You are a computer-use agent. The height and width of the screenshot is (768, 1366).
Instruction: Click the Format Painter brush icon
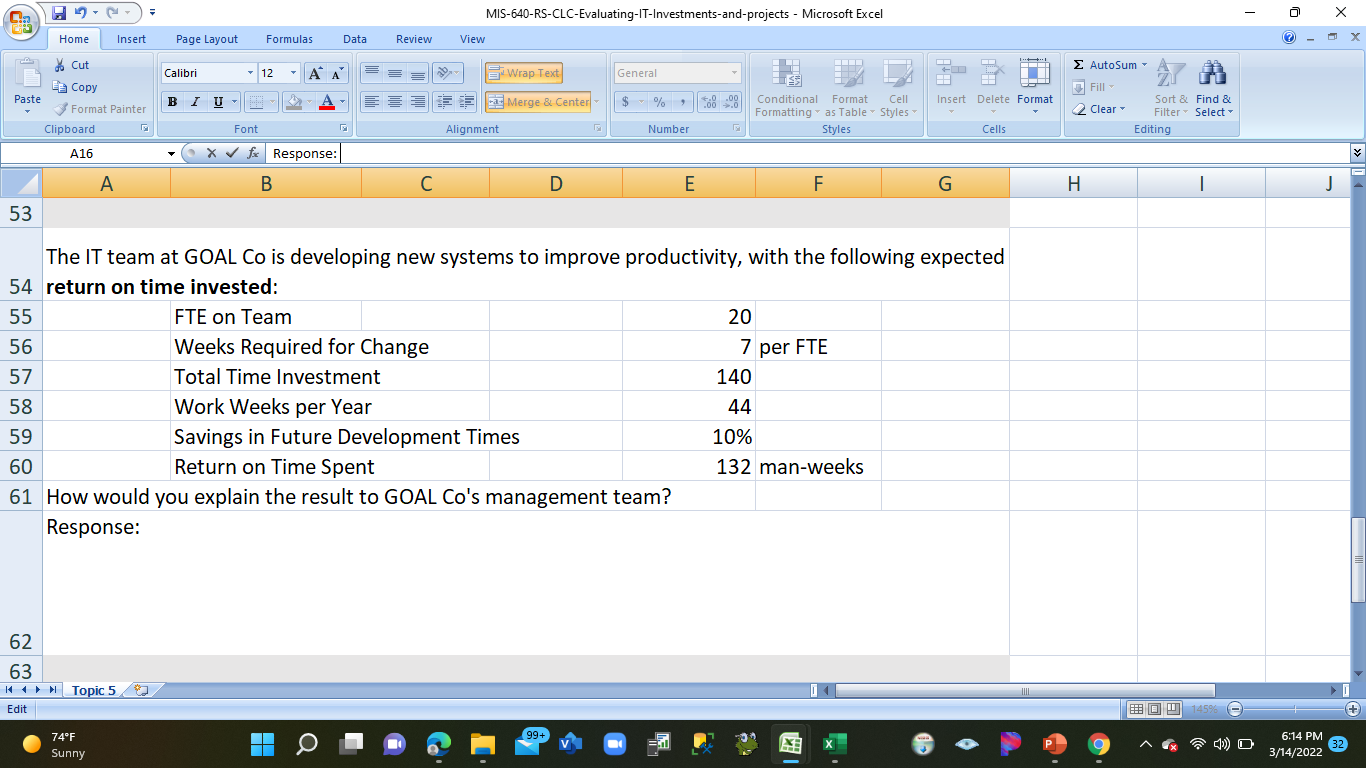coord(61,109)
